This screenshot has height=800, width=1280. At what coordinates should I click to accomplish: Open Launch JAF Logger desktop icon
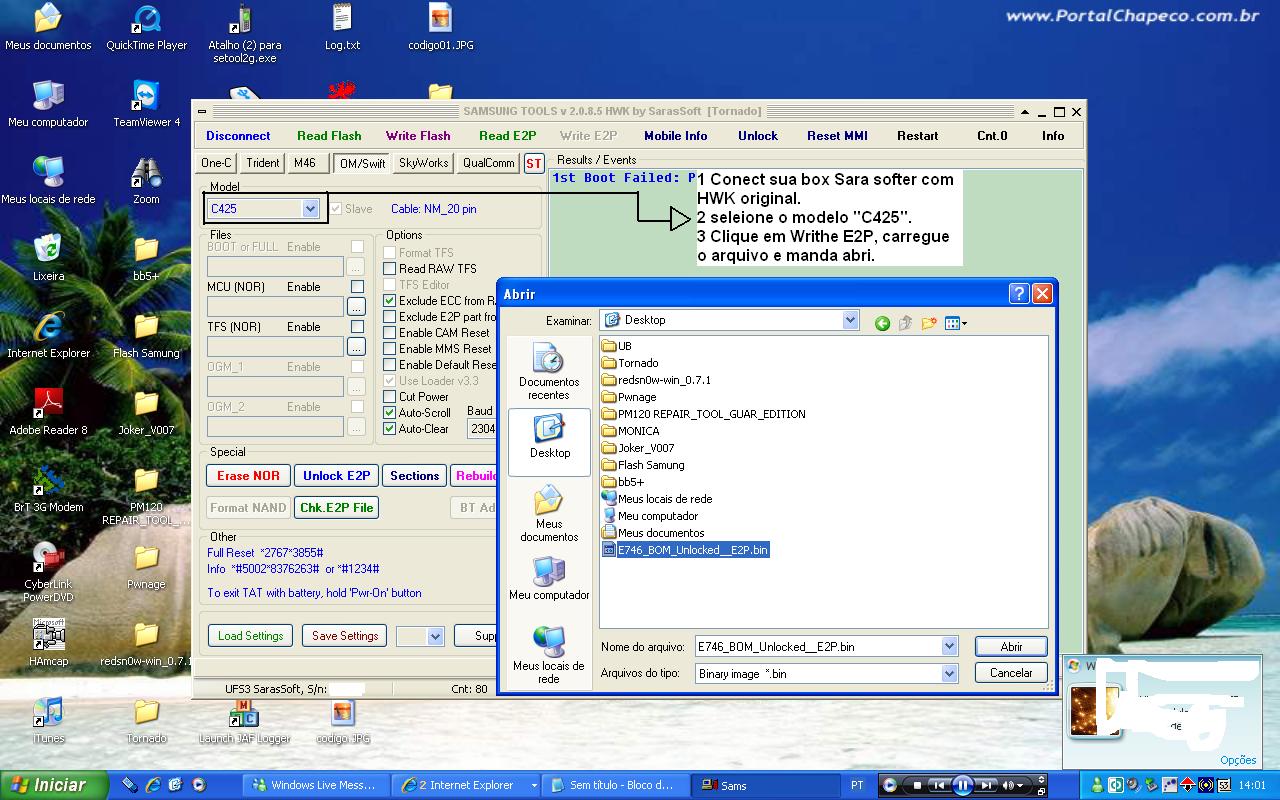[243, 720]
